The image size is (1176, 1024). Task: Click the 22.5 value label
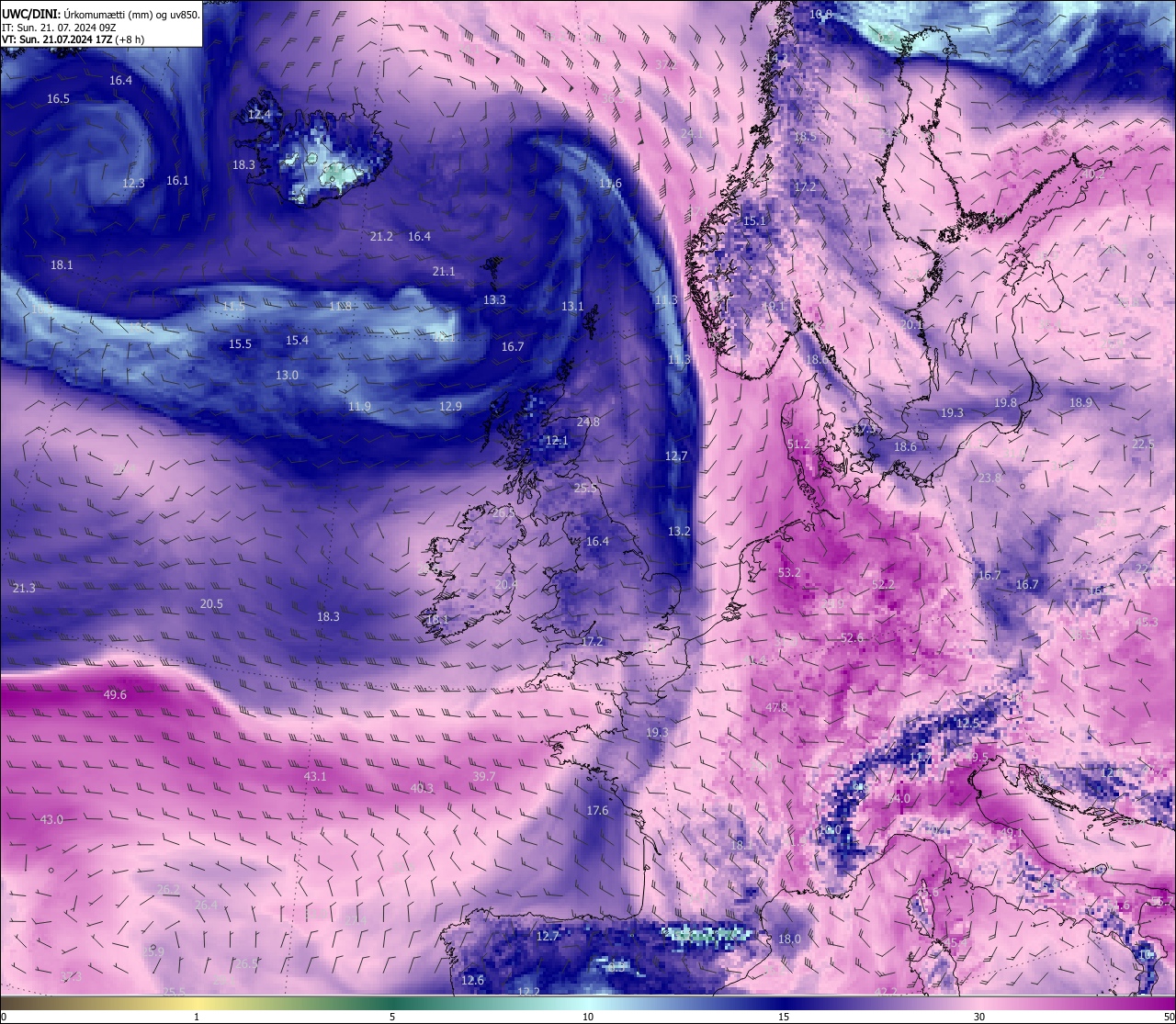1143,444
